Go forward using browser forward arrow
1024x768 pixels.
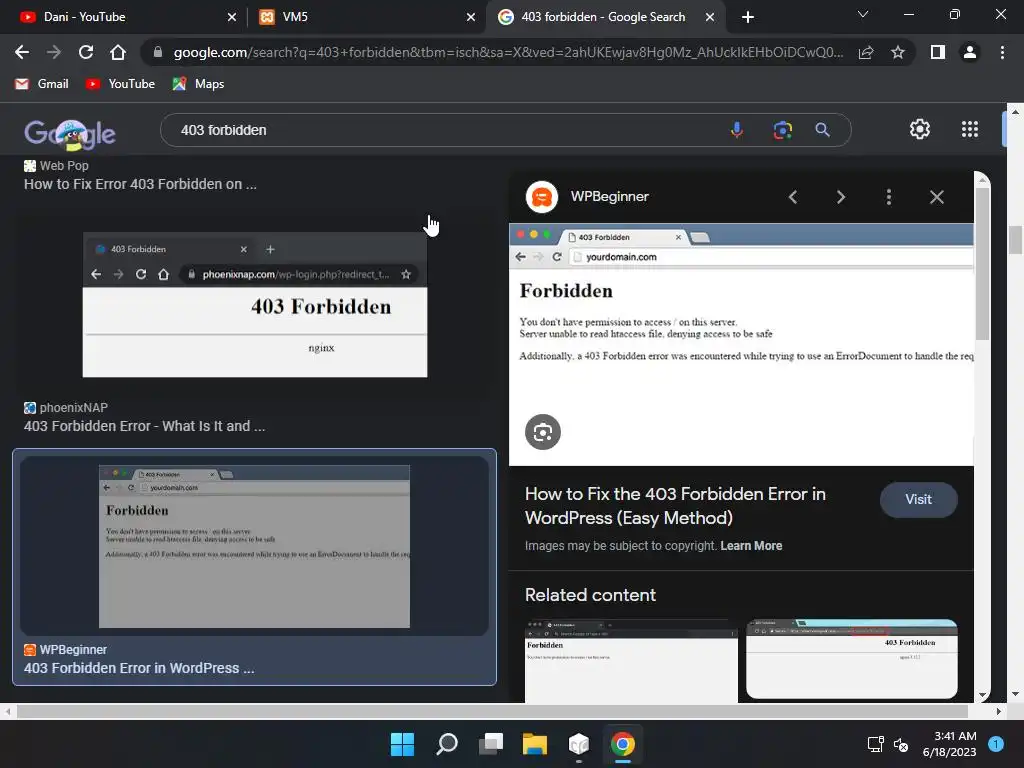pyautogui.click(x=54, y=52)
